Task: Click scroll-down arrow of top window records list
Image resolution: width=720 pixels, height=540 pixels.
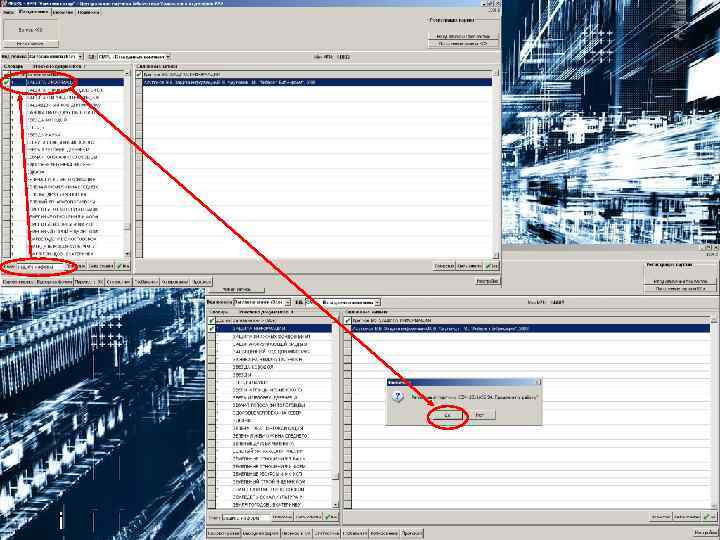Action: [495, 254]
